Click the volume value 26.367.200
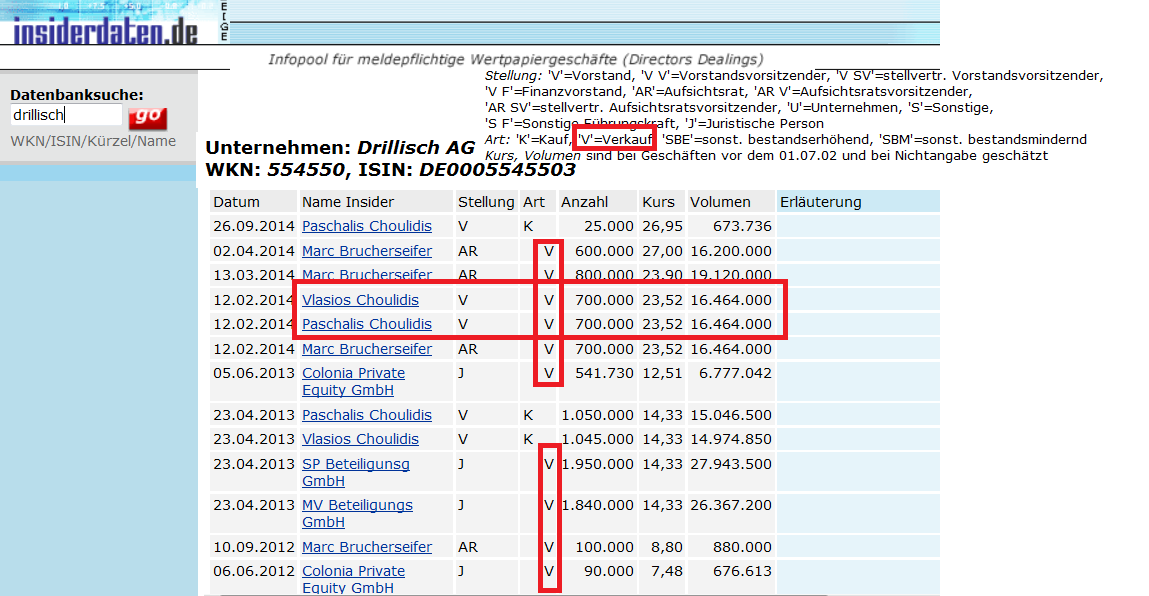 click(x=731, y=505)
